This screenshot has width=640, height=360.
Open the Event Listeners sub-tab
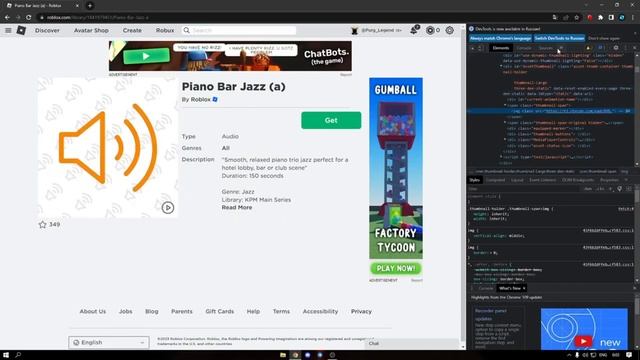click(x=542, y=180)
